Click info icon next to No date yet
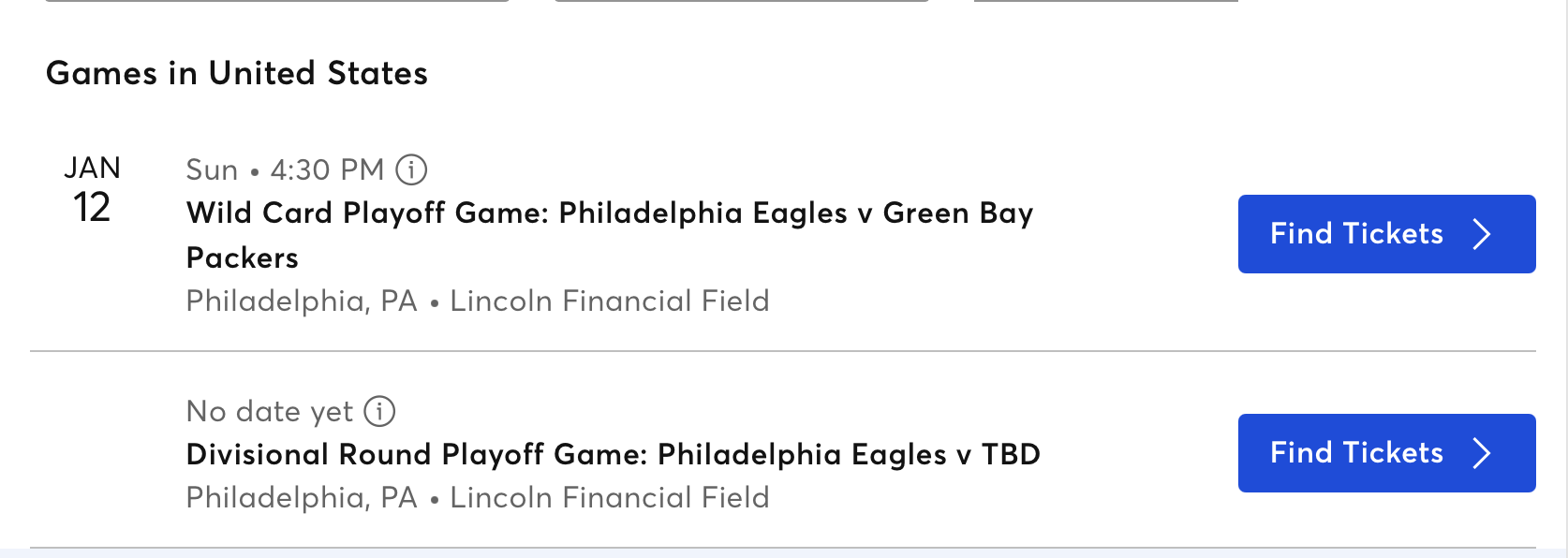 379,411
